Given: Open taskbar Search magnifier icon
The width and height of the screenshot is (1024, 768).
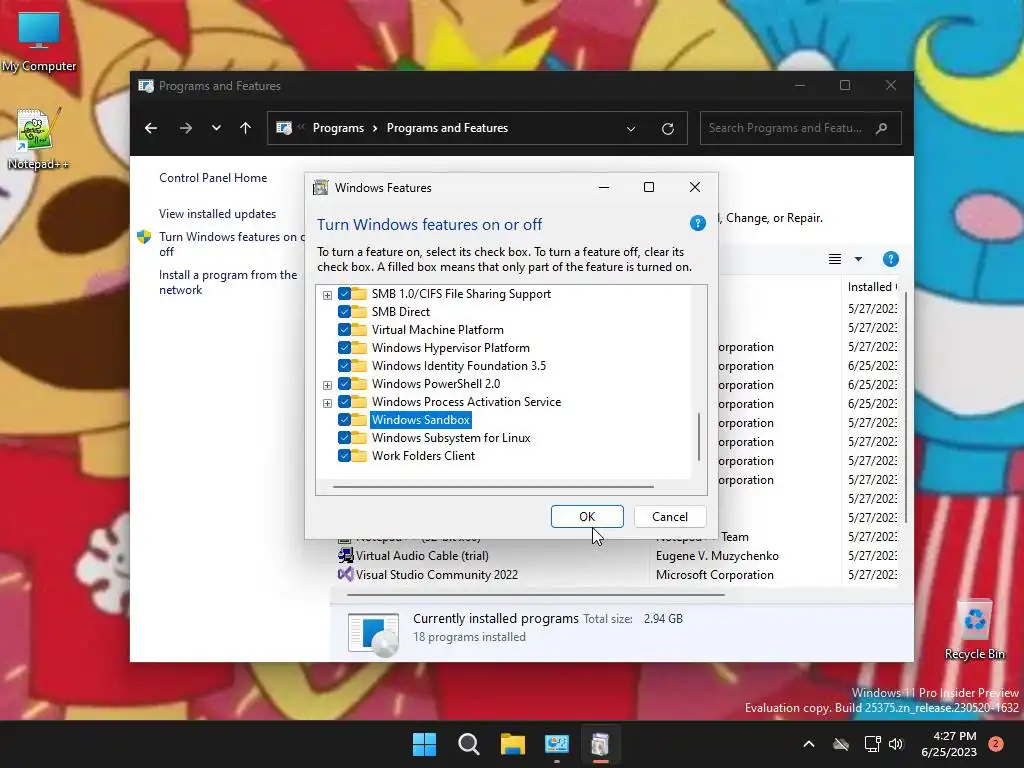Looking at the screenshot, I should tap(468, 744).
